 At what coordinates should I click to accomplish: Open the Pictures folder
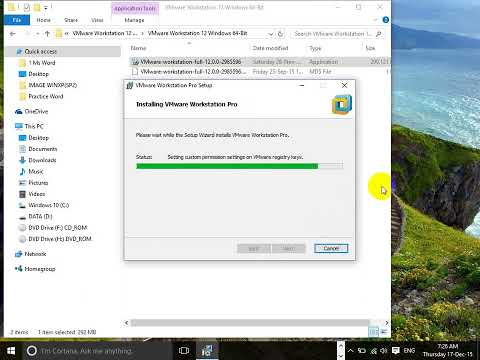(38, 183)
